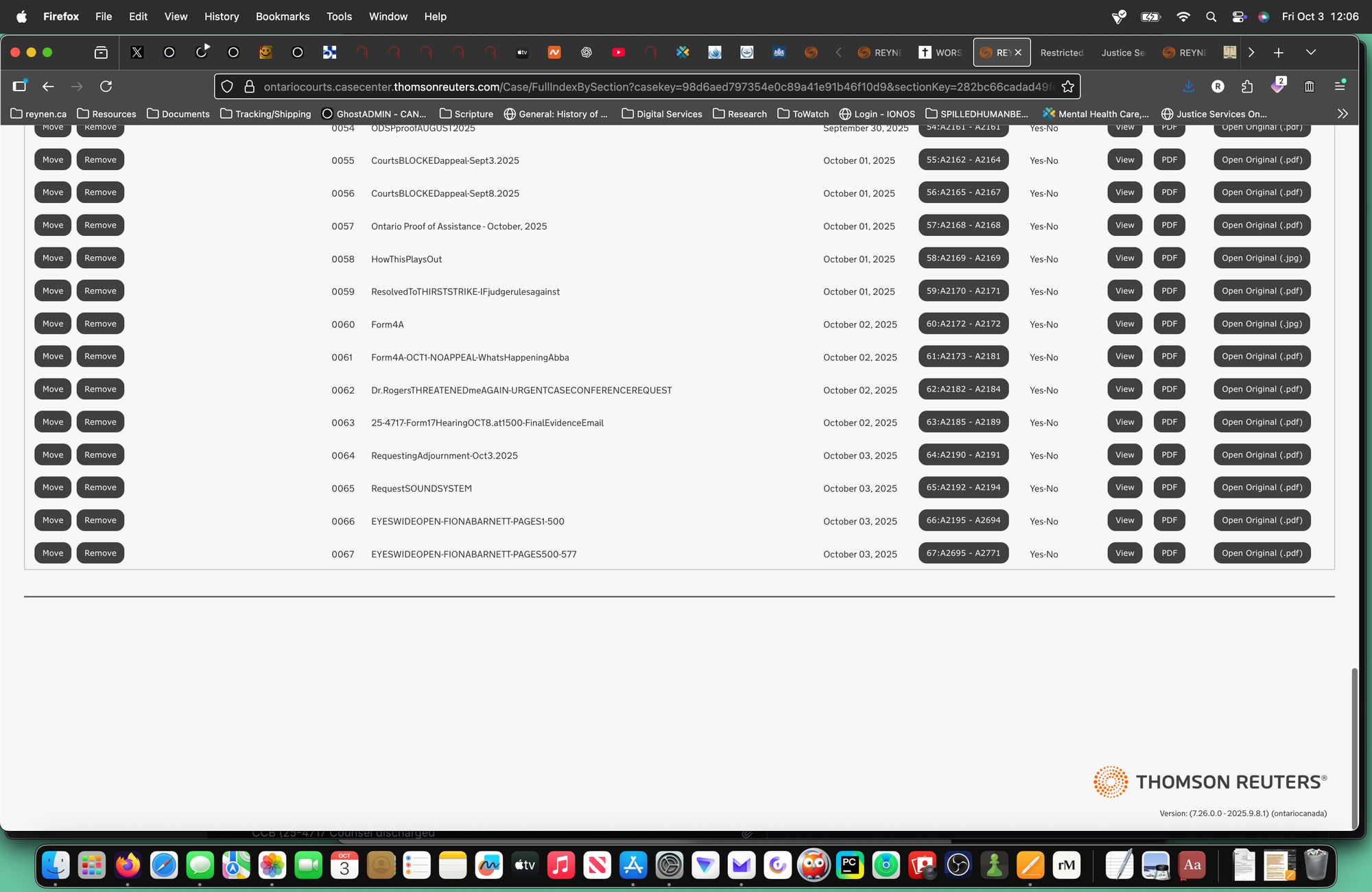
Task: Open the extensions puzzle-piece icon
Action: tap(1247, 86)
